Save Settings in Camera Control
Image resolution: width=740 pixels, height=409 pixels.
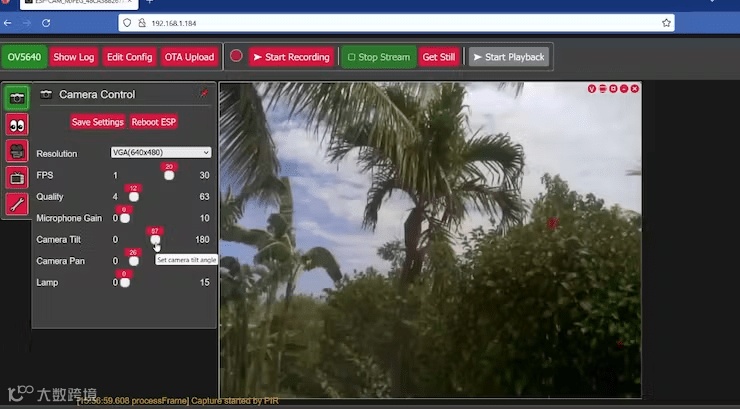tap(98, 122)
